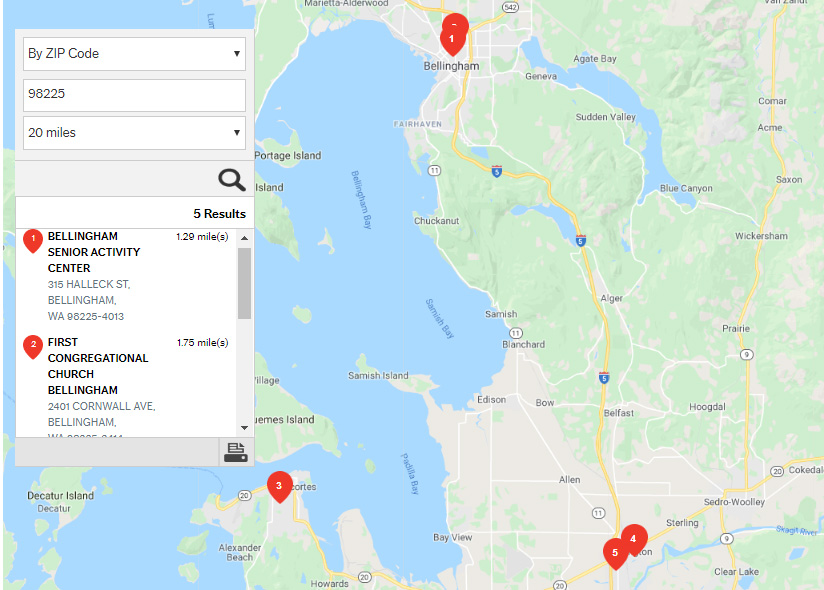Click the 2401 Cornwall Ave address text
The image size is (824, 590).
[x=101, y=406]
